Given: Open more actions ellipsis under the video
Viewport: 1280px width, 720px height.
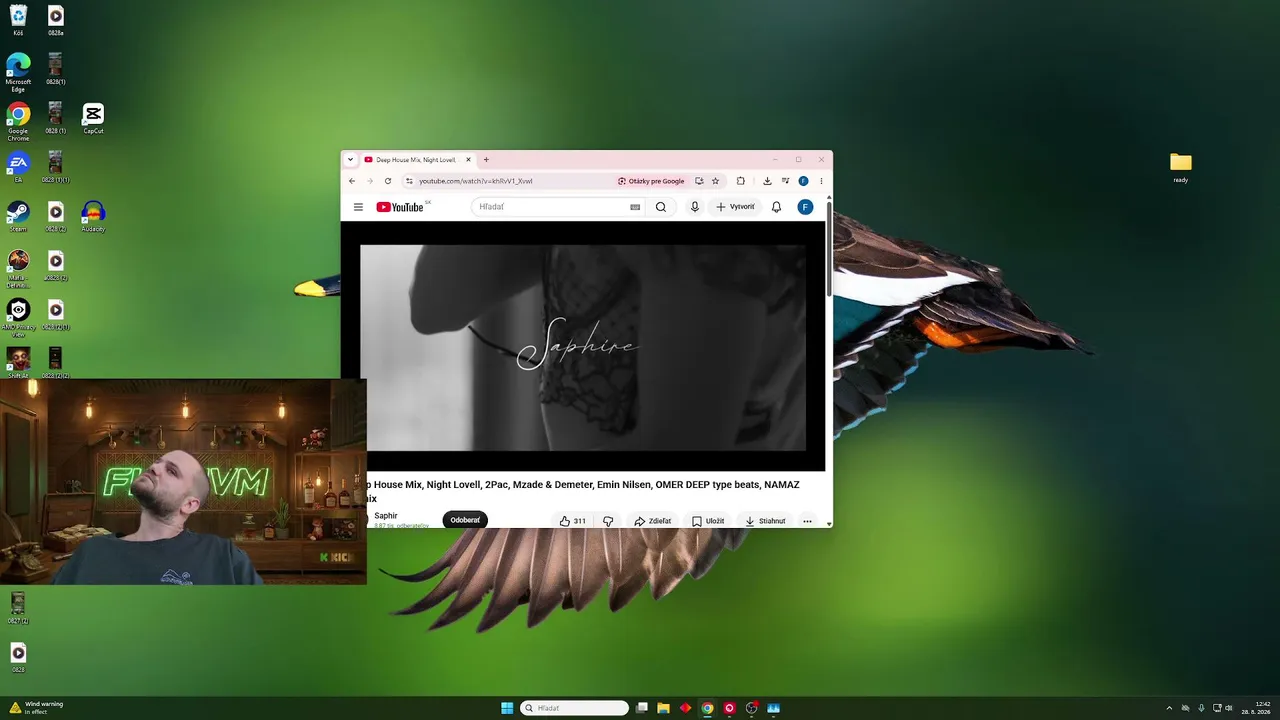Looking at the screenshot, I should click(x=807, y=521).
